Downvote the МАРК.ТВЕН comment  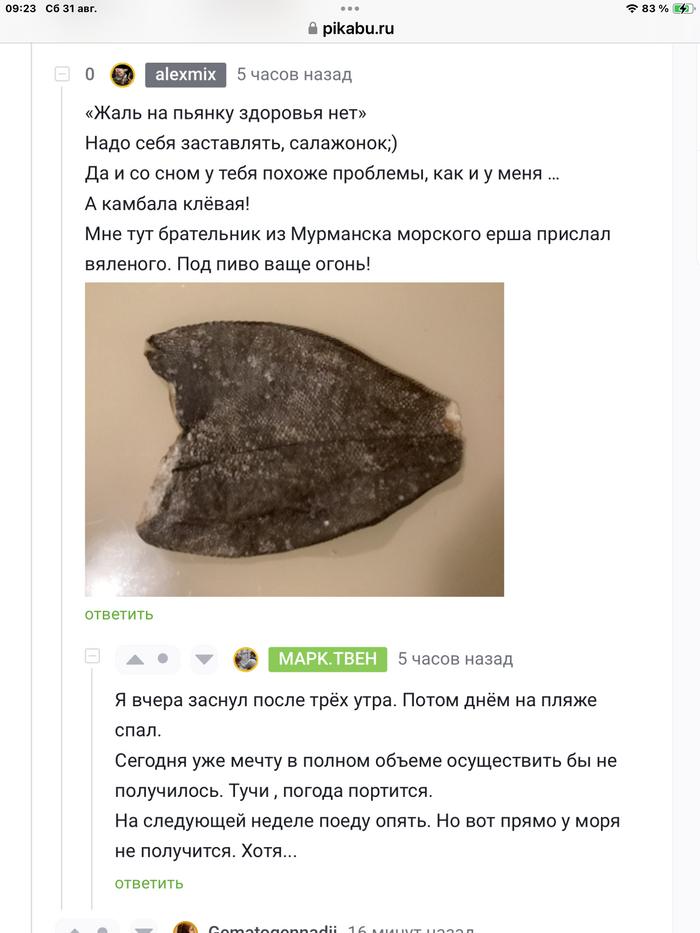(204, 659)
